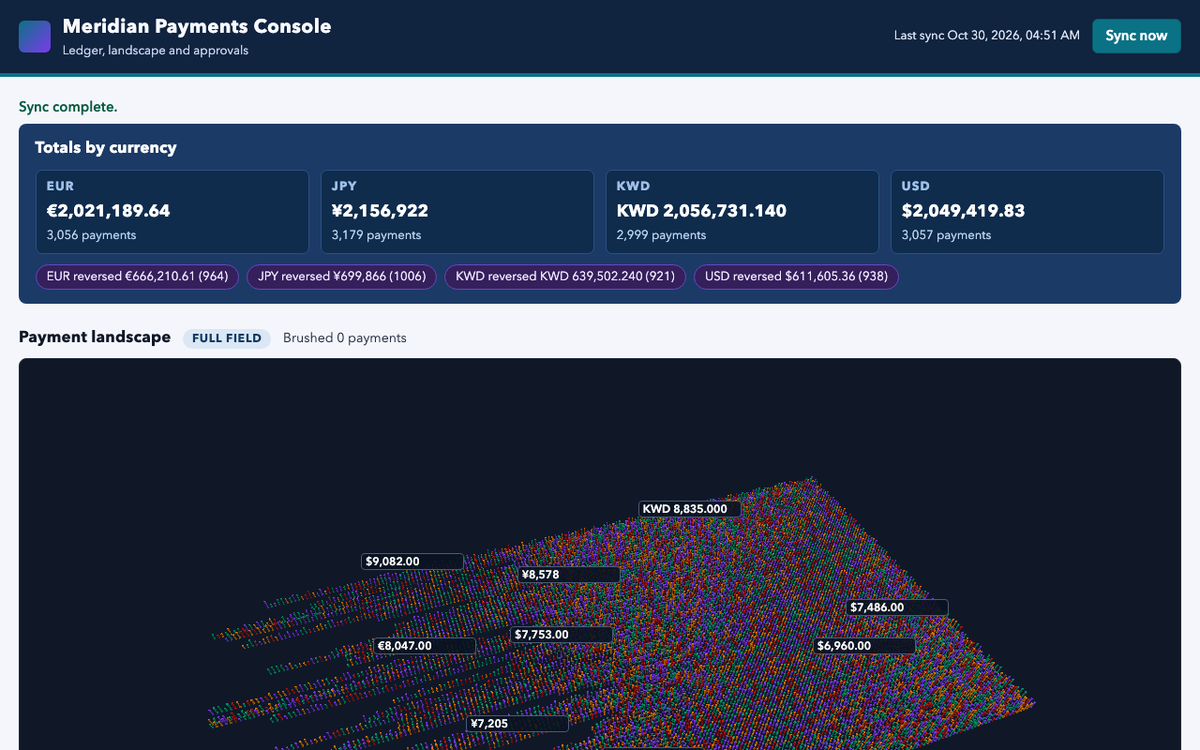Select the Meridian Payments Console title
The height and width of the screenshot is (750, 1200).
(x=197, y=27)
